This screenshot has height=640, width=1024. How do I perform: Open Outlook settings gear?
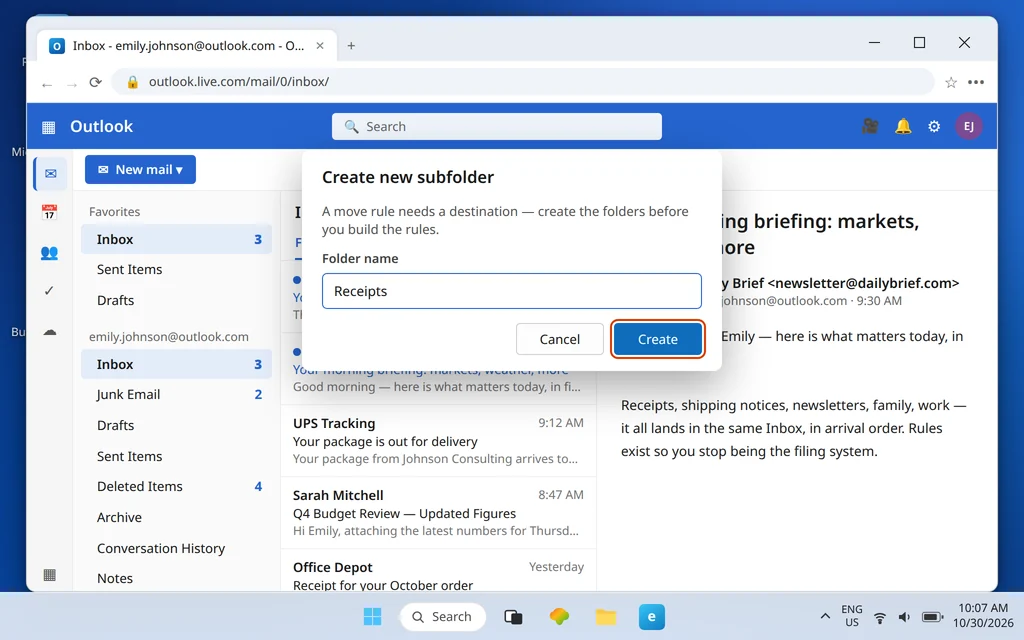pyautogui.click(x=934, y=126)
